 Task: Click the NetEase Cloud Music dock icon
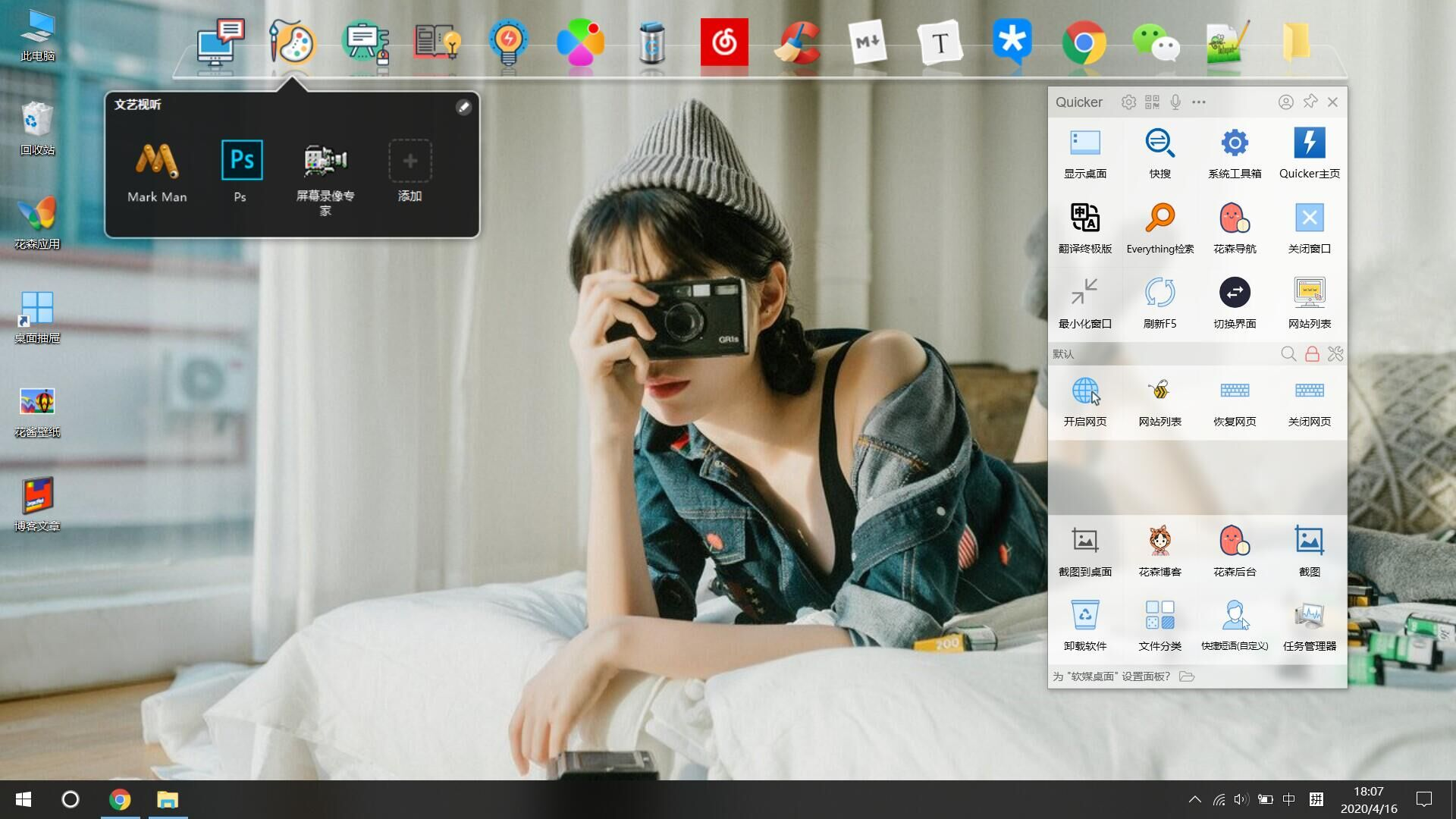[x=723, y=42]
